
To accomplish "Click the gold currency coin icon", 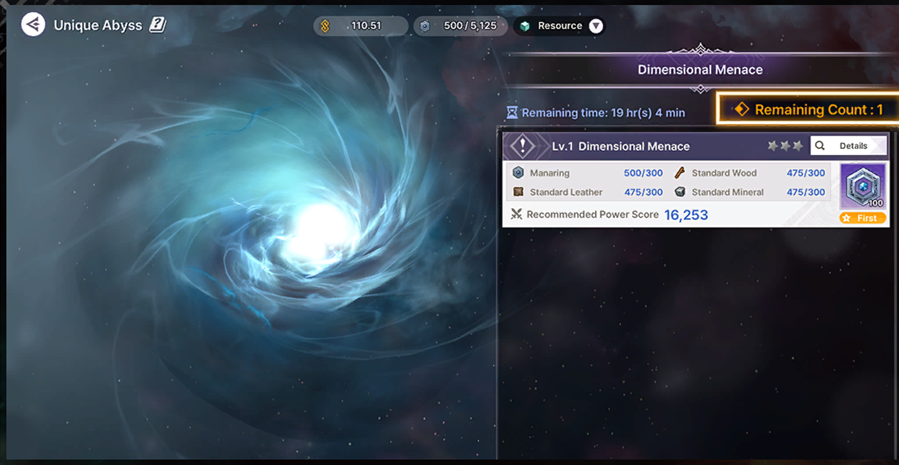I will coord(325,26).
